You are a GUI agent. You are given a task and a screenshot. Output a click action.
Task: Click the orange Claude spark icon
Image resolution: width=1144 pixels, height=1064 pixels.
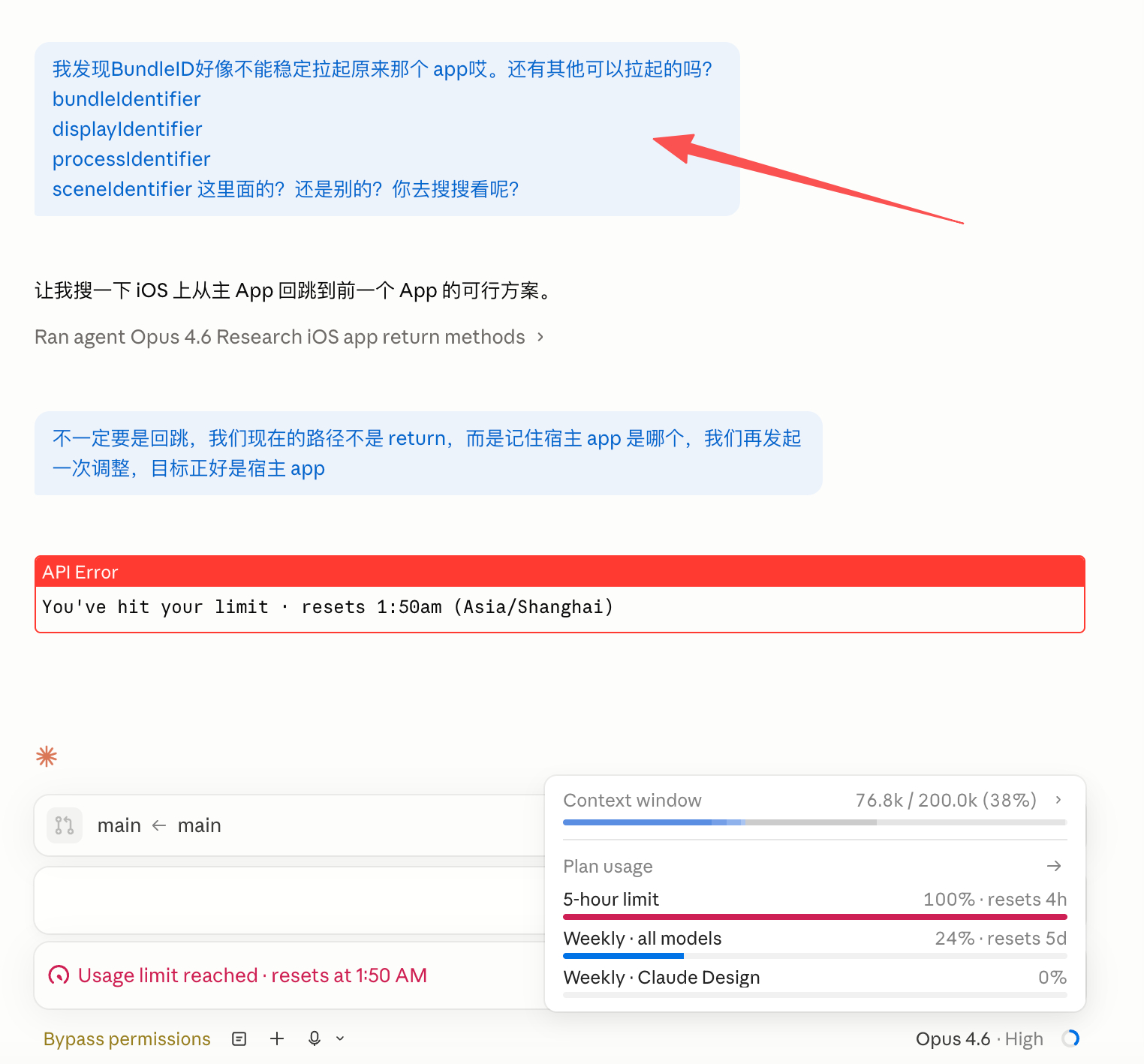point(47,756)
